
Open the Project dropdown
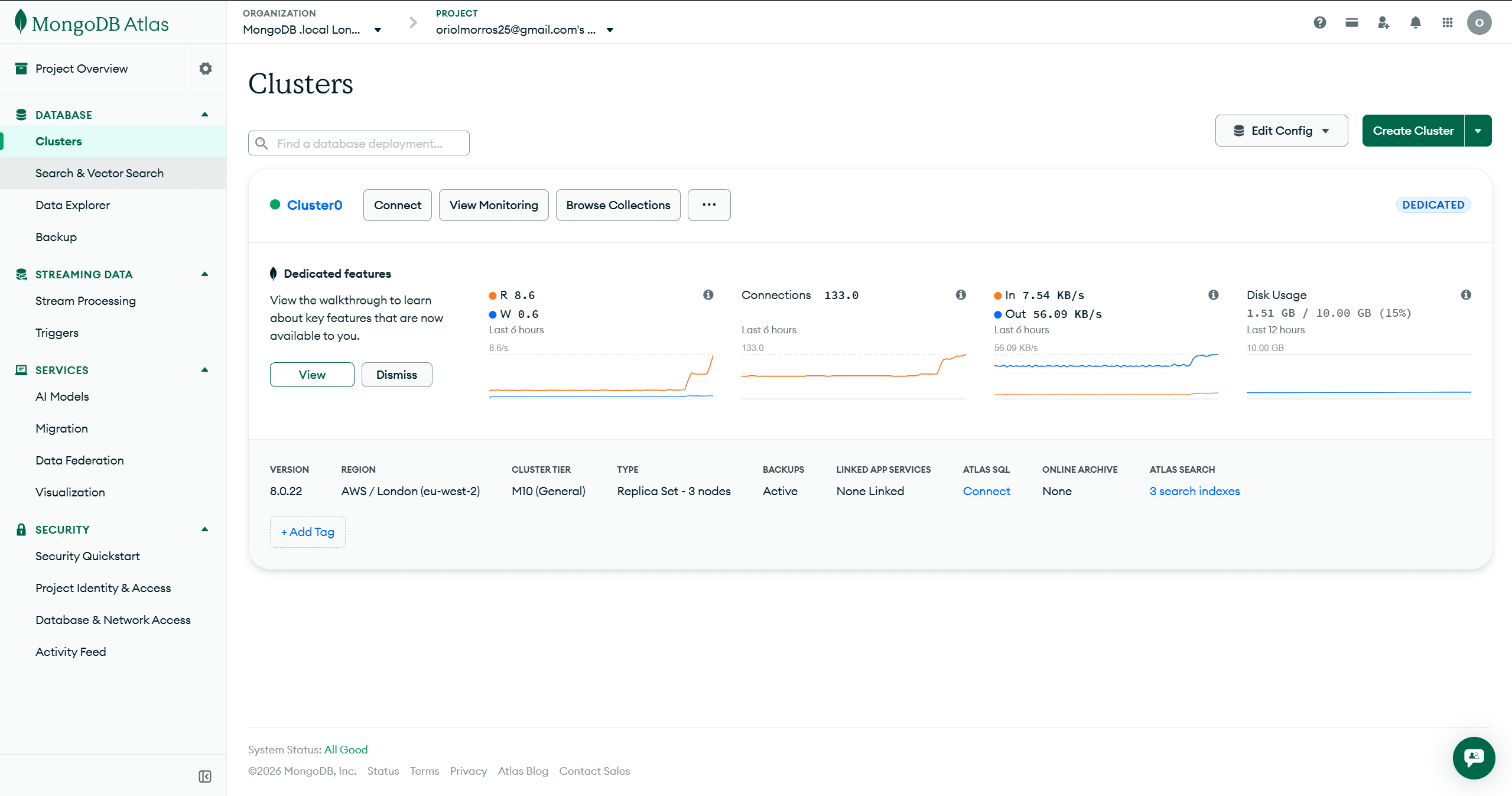pyautogui.click(x=525, y=30)
